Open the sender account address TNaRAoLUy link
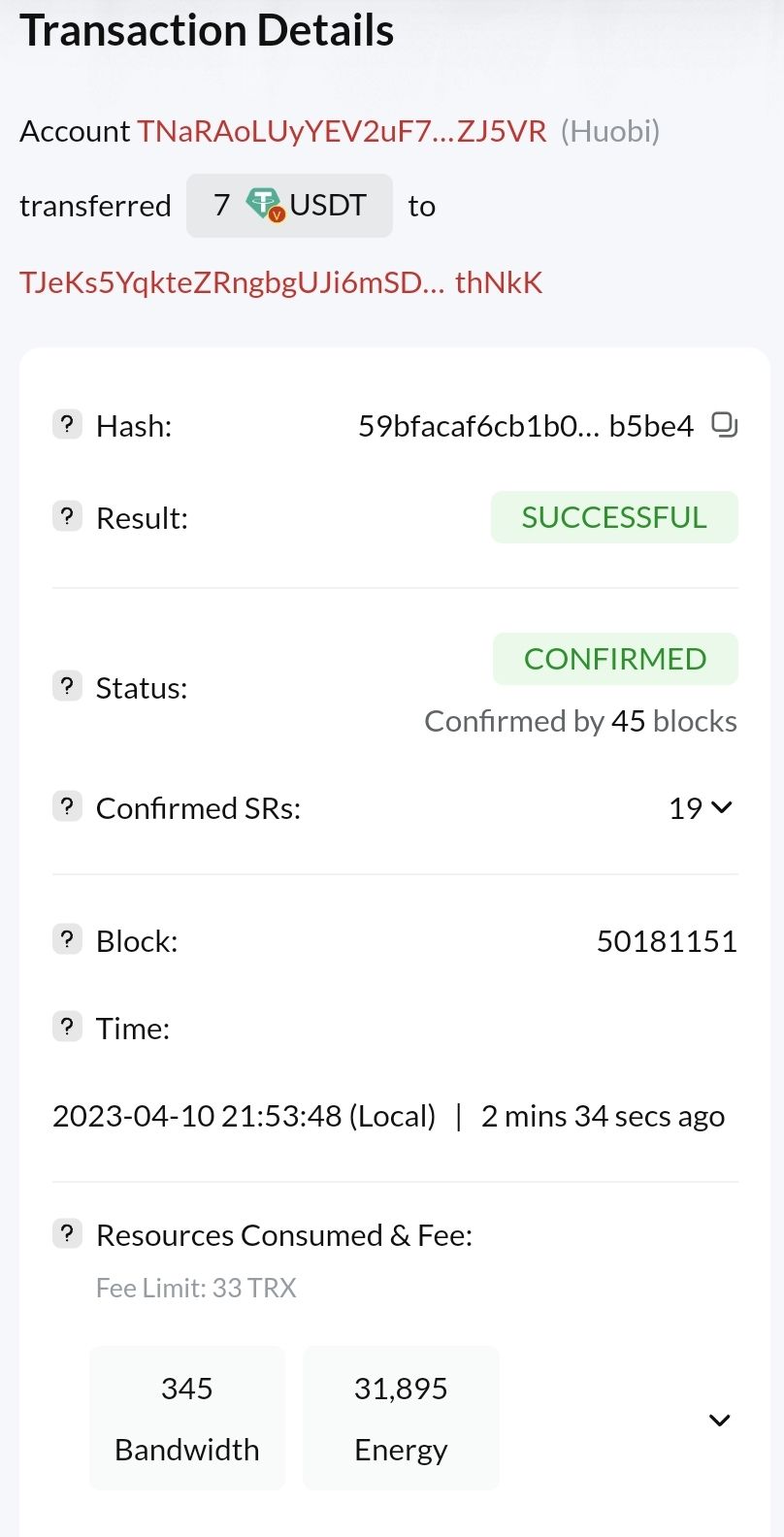Viewport: 784px width, 1537px height. [342, 131]
